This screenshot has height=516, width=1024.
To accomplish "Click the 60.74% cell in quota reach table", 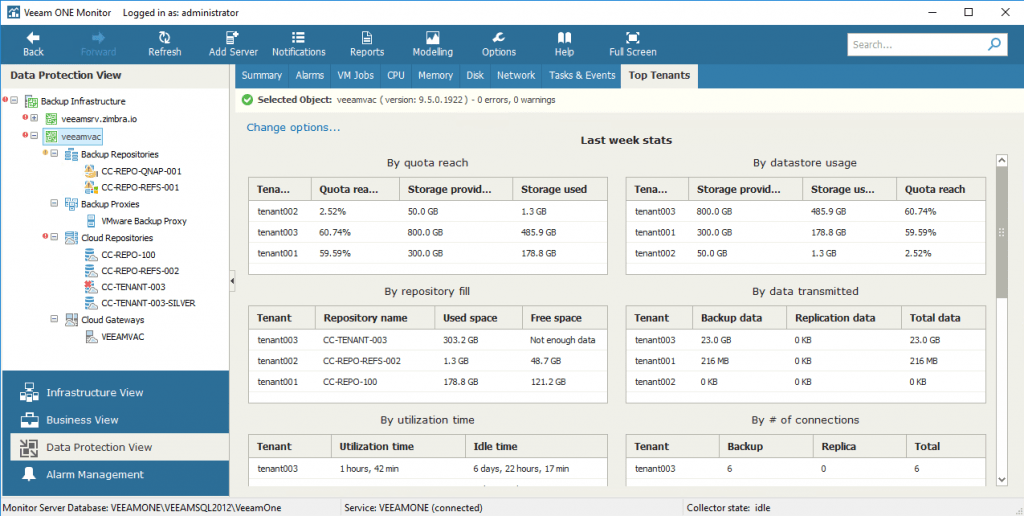I will (x=334, y=233).
